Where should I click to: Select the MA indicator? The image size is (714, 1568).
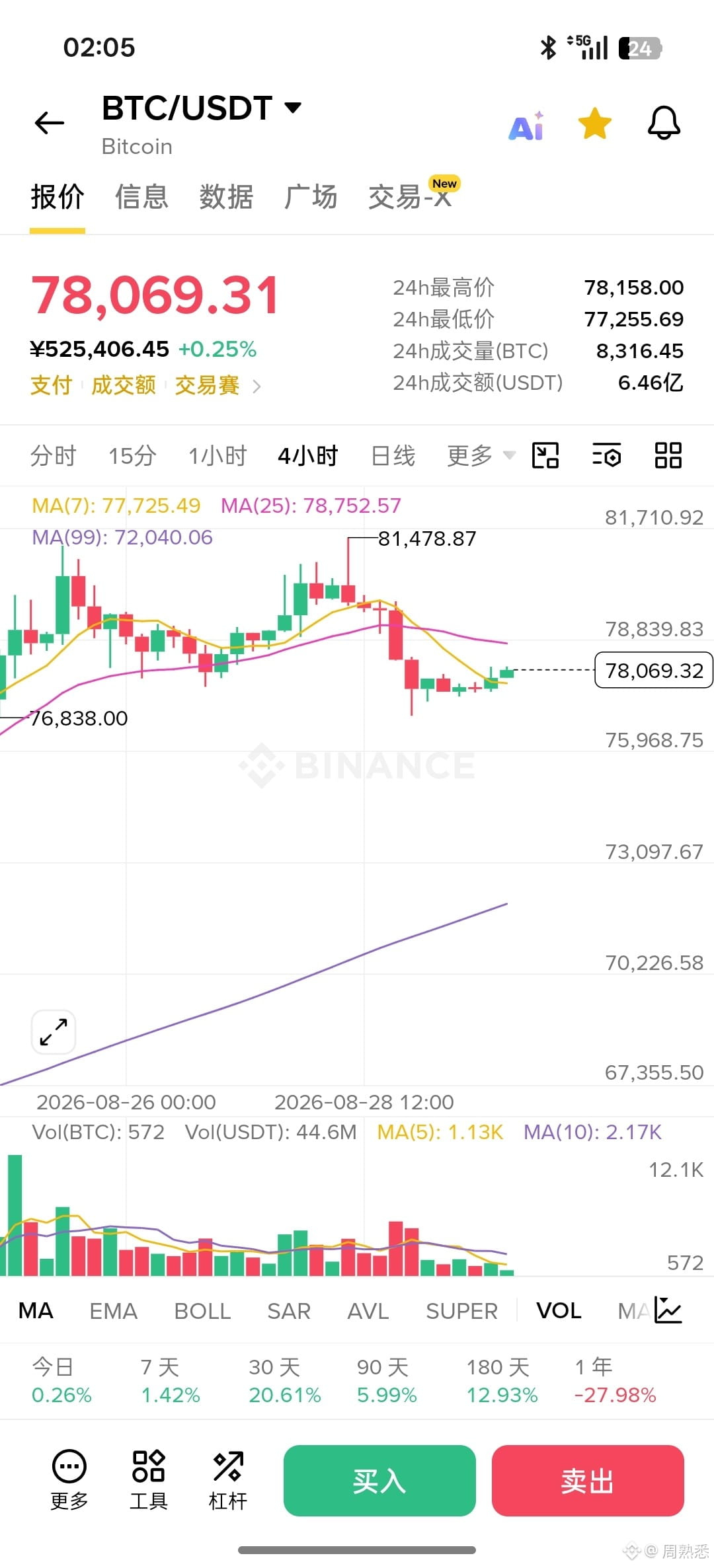click(x=36, y=1311)
